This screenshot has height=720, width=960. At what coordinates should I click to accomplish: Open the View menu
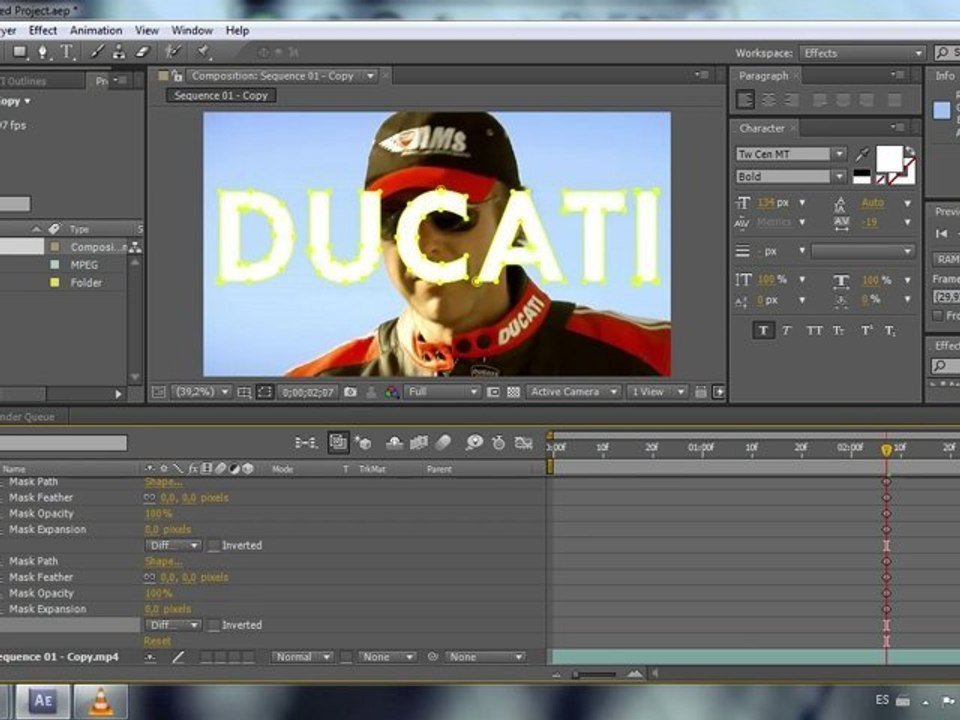[147, 30]
